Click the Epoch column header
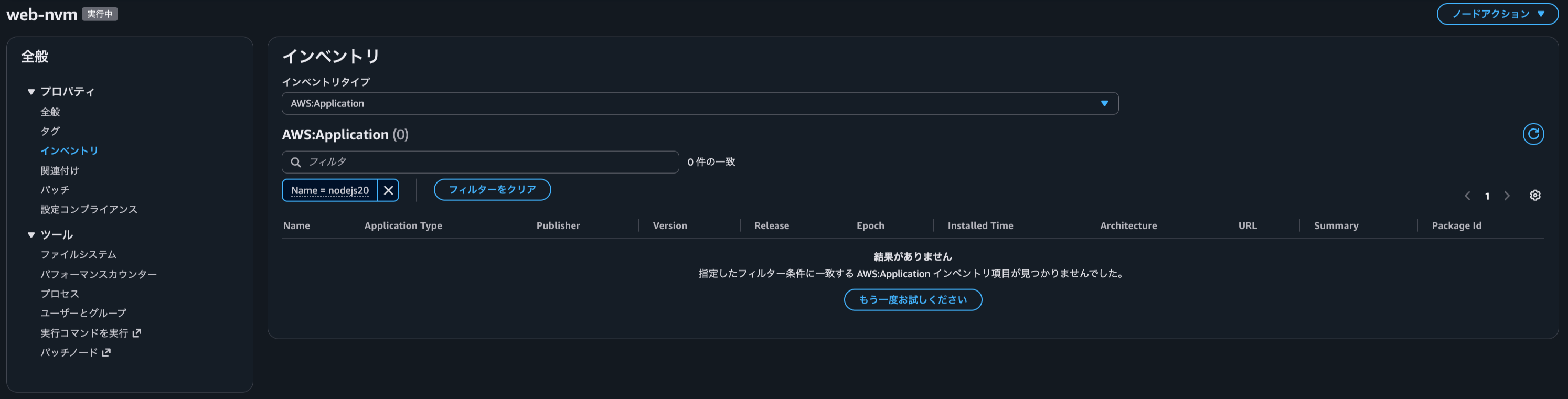The width and height of the screenshot is (1568, 399). [x=870, y=225]
